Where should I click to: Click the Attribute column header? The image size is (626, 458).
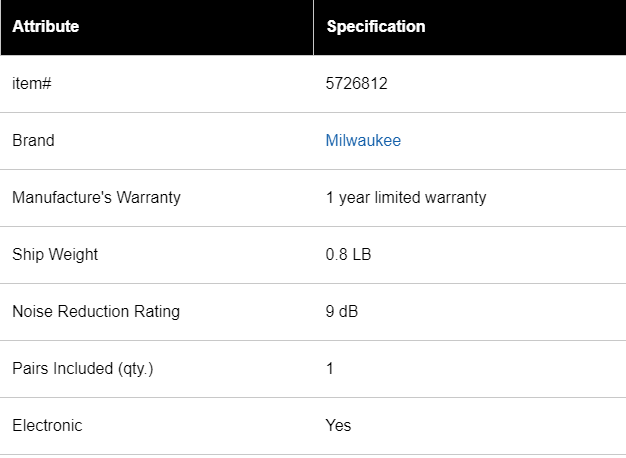[45, 27]
